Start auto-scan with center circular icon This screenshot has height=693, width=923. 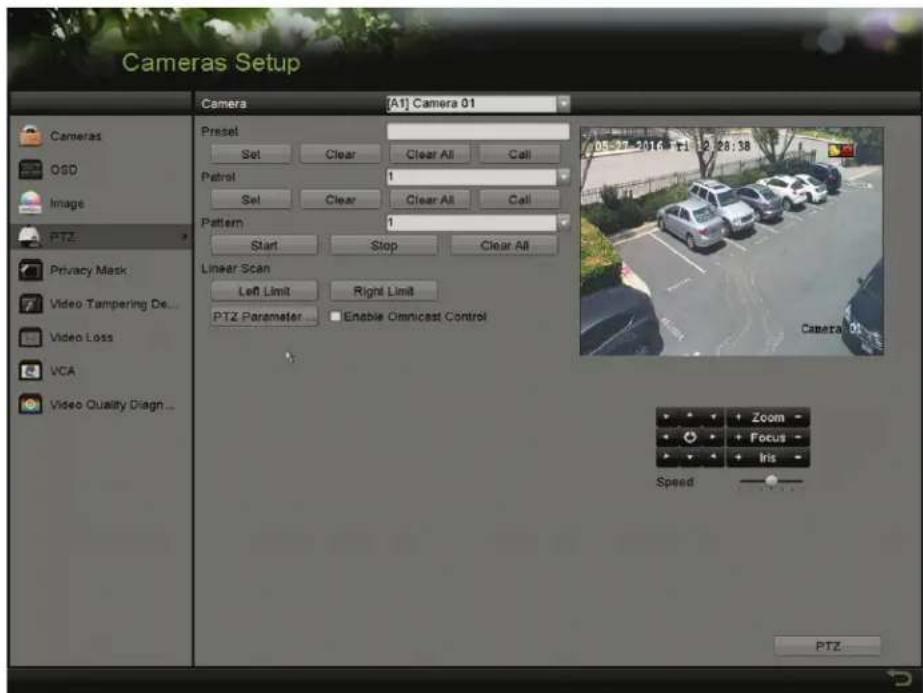coord(690,437)
